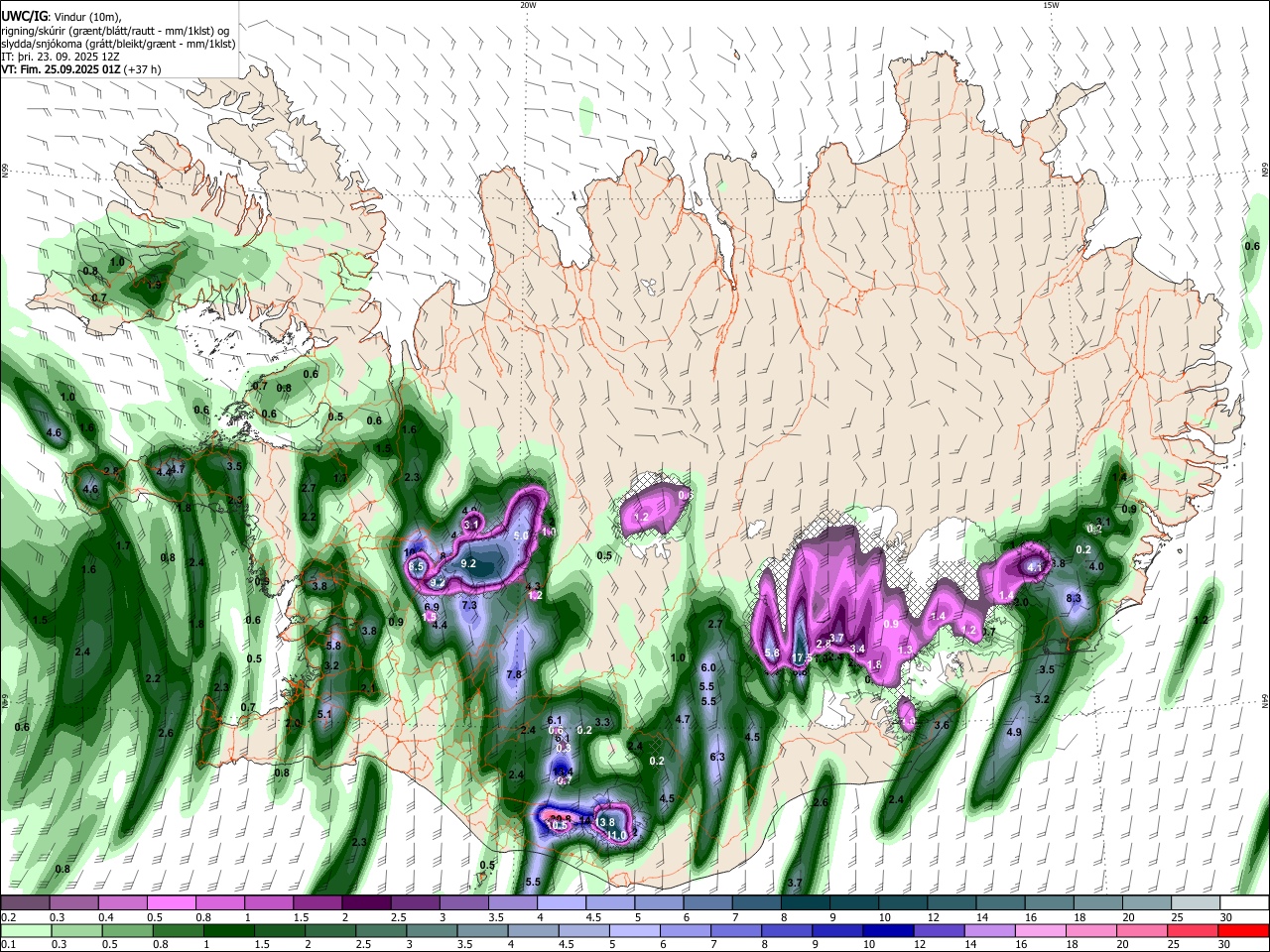
Task: Click the 6.9 precipitation value on the map
Action: tap(432, 607)
